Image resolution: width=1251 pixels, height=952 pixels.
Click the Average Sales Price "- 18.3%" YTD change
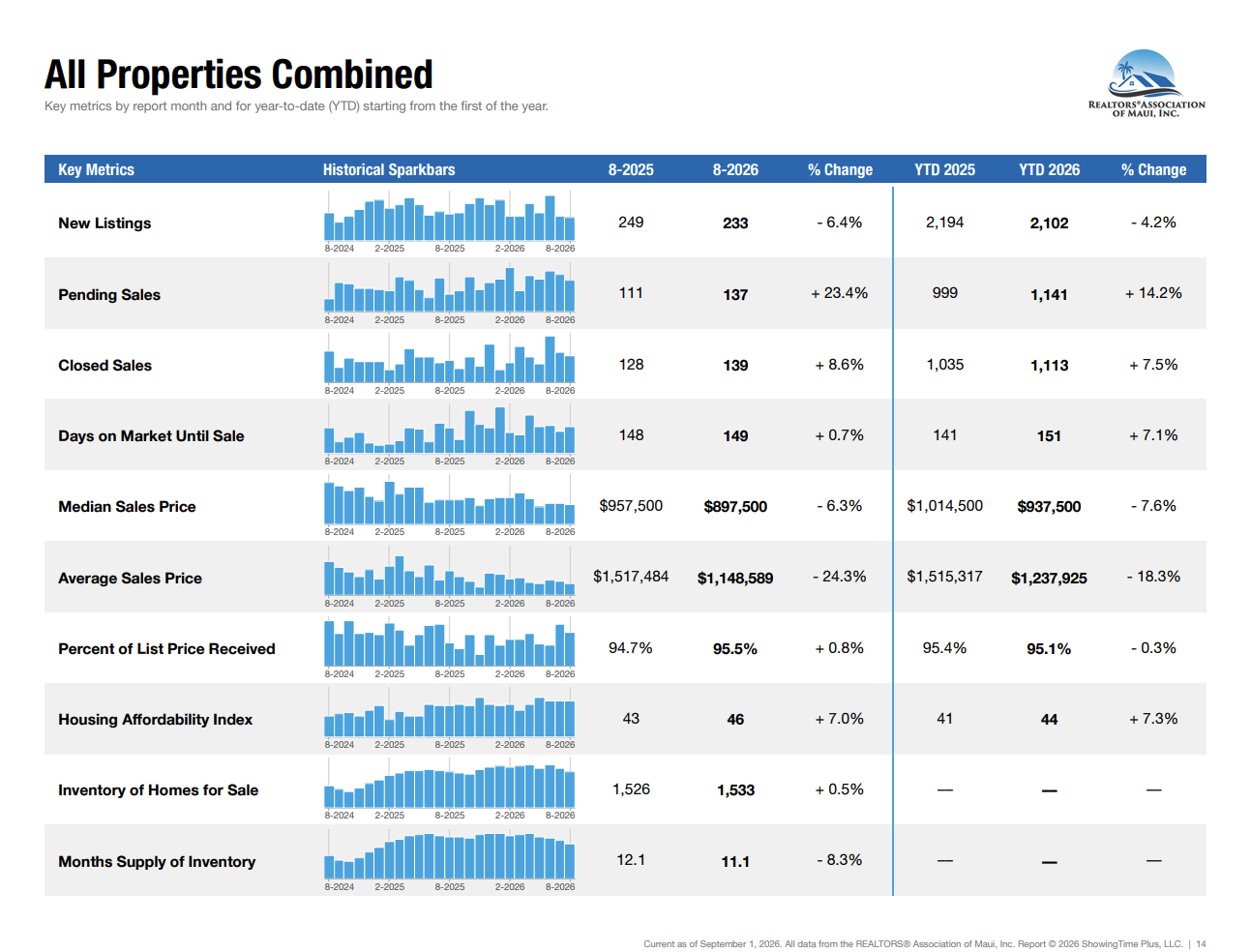[x=1153, y=577]
